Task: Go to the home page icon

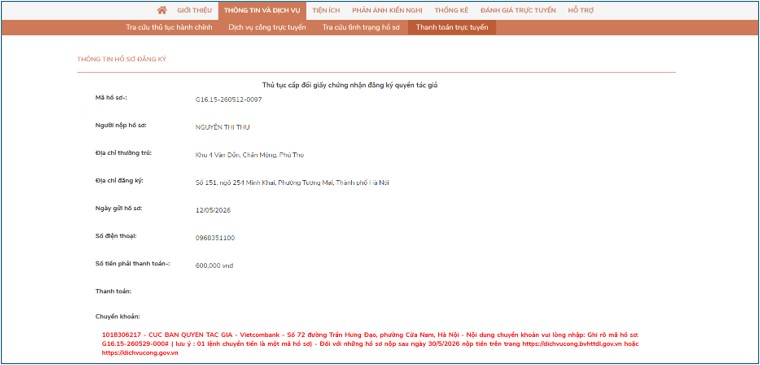Action: point(162,10)
